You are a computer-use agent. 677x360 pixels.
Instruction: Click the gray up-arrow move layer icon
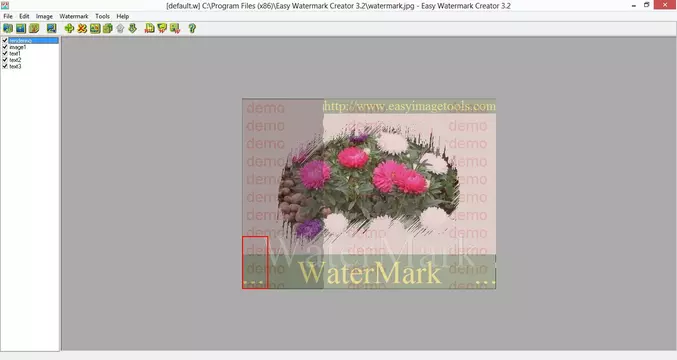(120, 28)
